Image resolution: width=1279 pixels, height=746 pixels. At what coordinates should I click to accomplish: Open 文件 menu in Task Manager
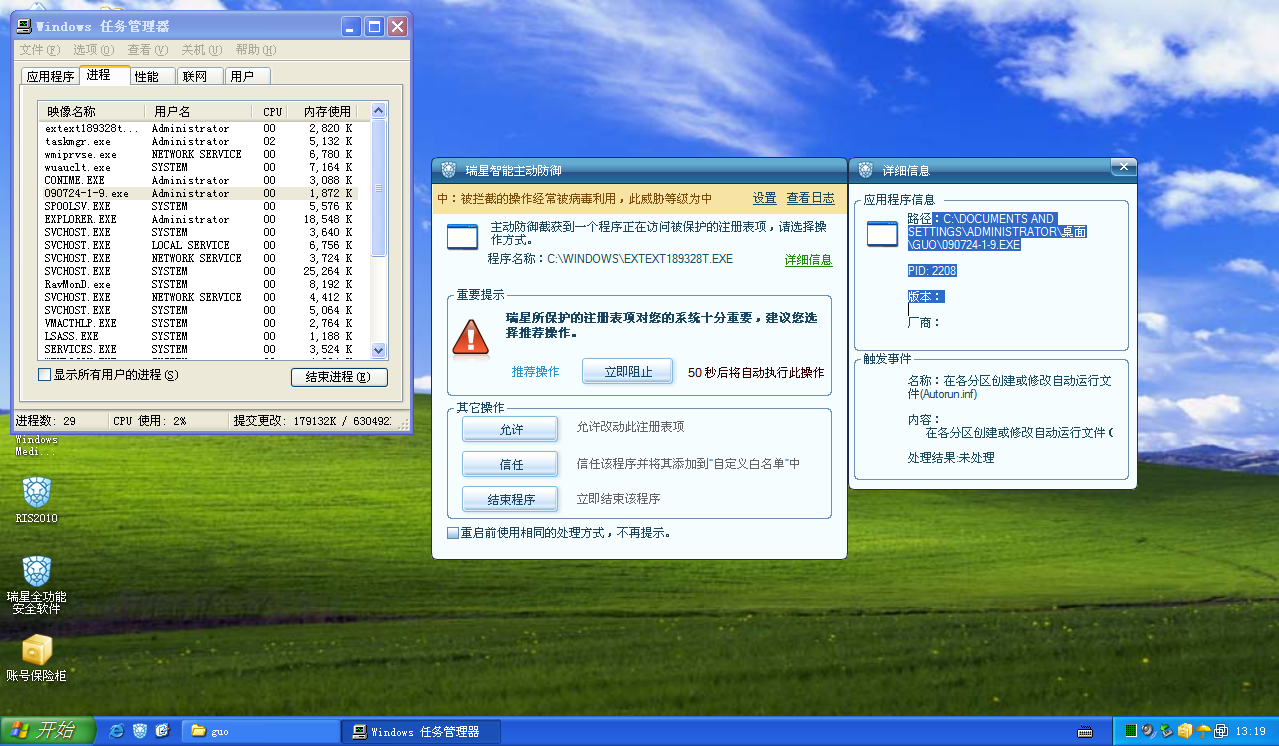pyautogui.click(x=40, y=50)
